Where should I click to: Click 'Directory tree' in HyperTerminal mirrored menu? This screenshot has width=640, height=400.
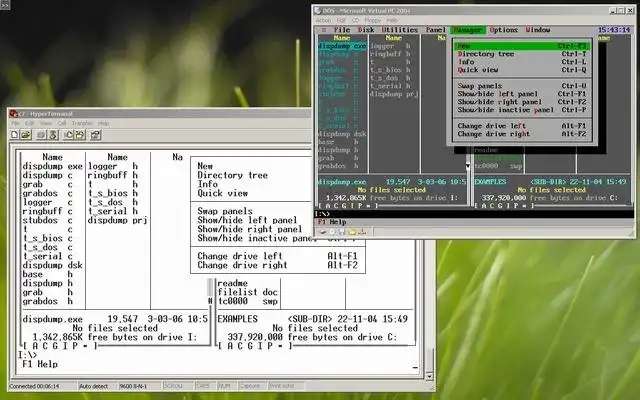tap(232, 175)
